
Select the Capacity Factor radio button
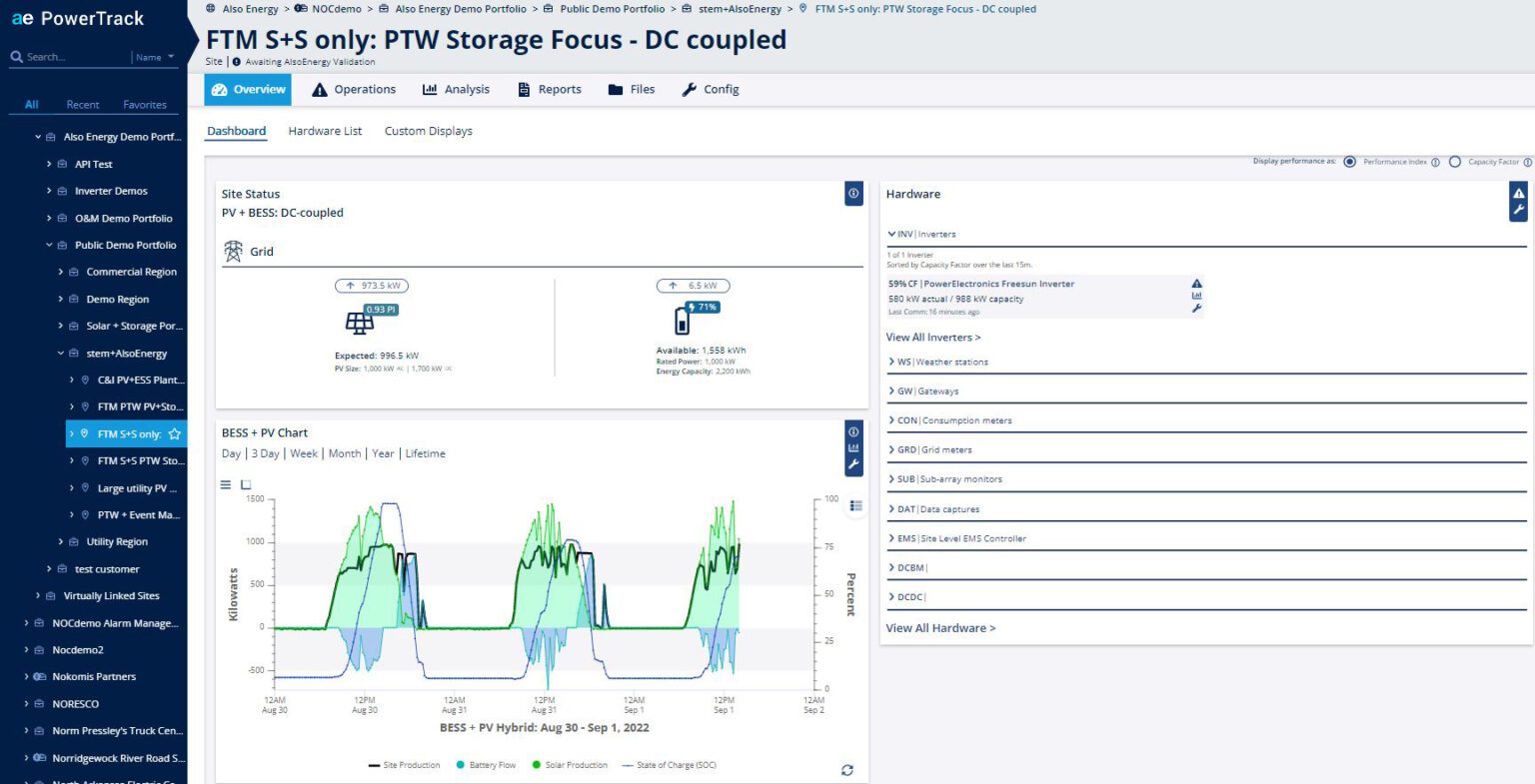[1455, 162]
